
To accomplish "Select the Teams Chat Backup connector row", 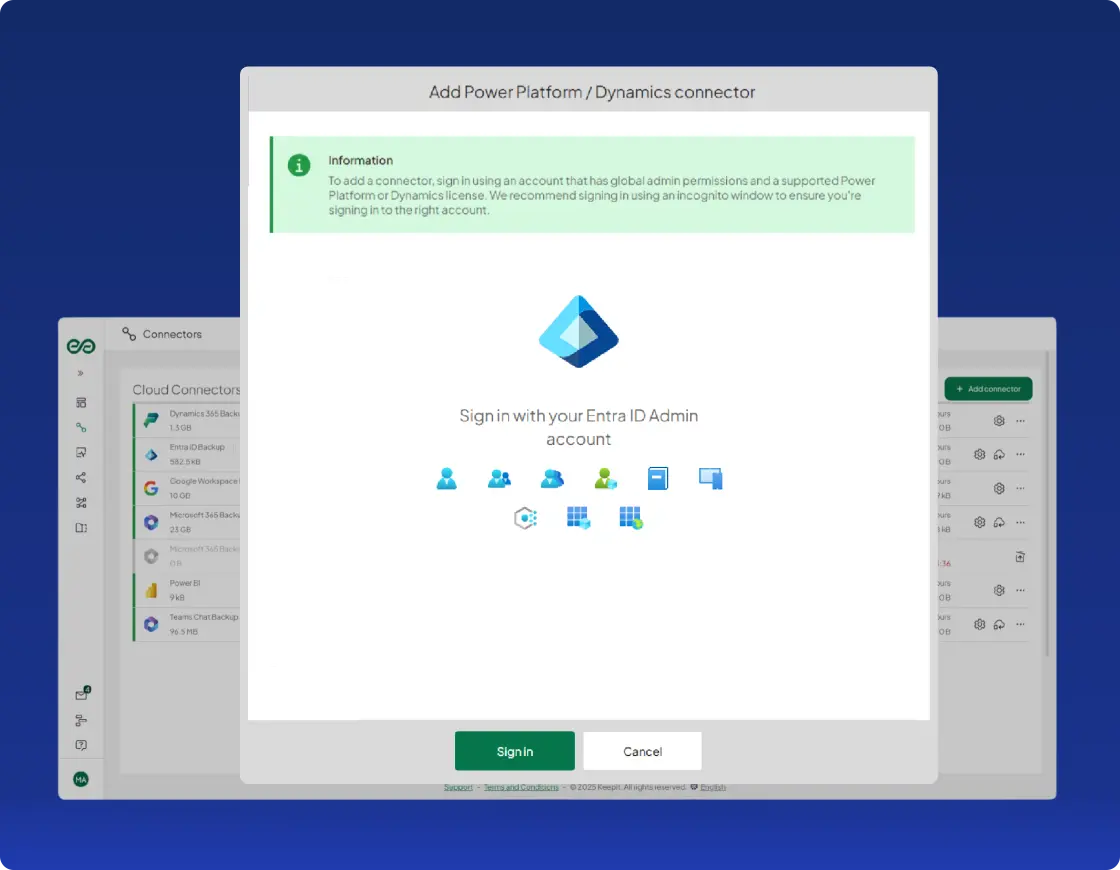I will 187,624.
